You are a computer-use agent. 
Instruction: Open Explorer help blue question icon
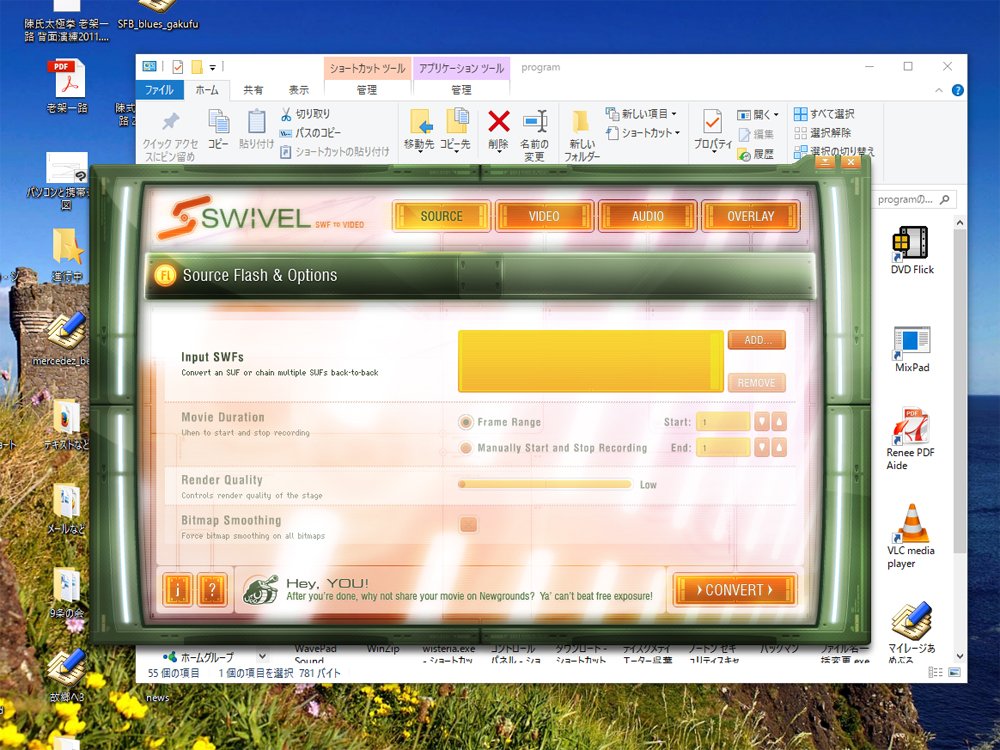(x=957, y=91)
